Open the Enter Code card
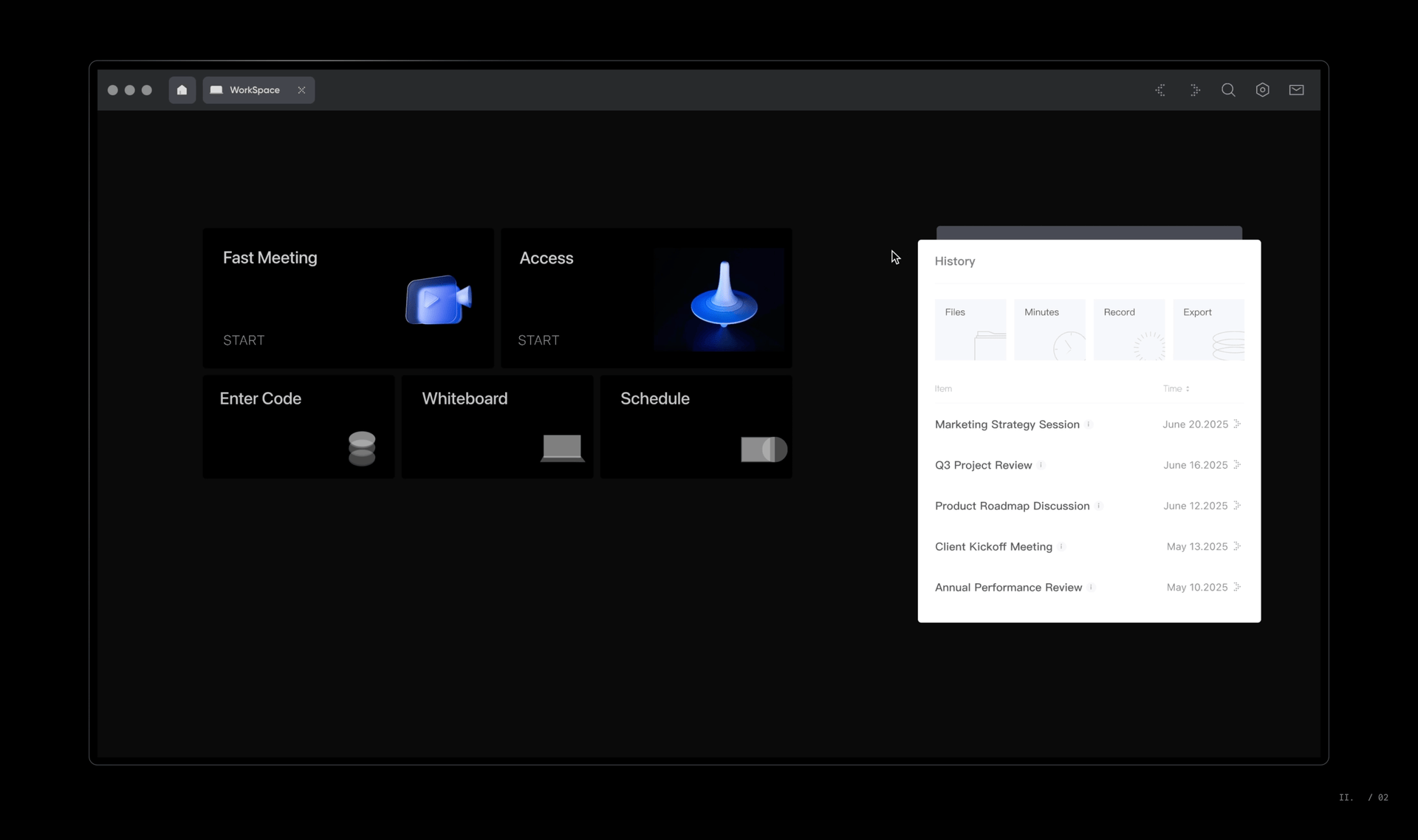1418x840 pixels. coord(298,427)
